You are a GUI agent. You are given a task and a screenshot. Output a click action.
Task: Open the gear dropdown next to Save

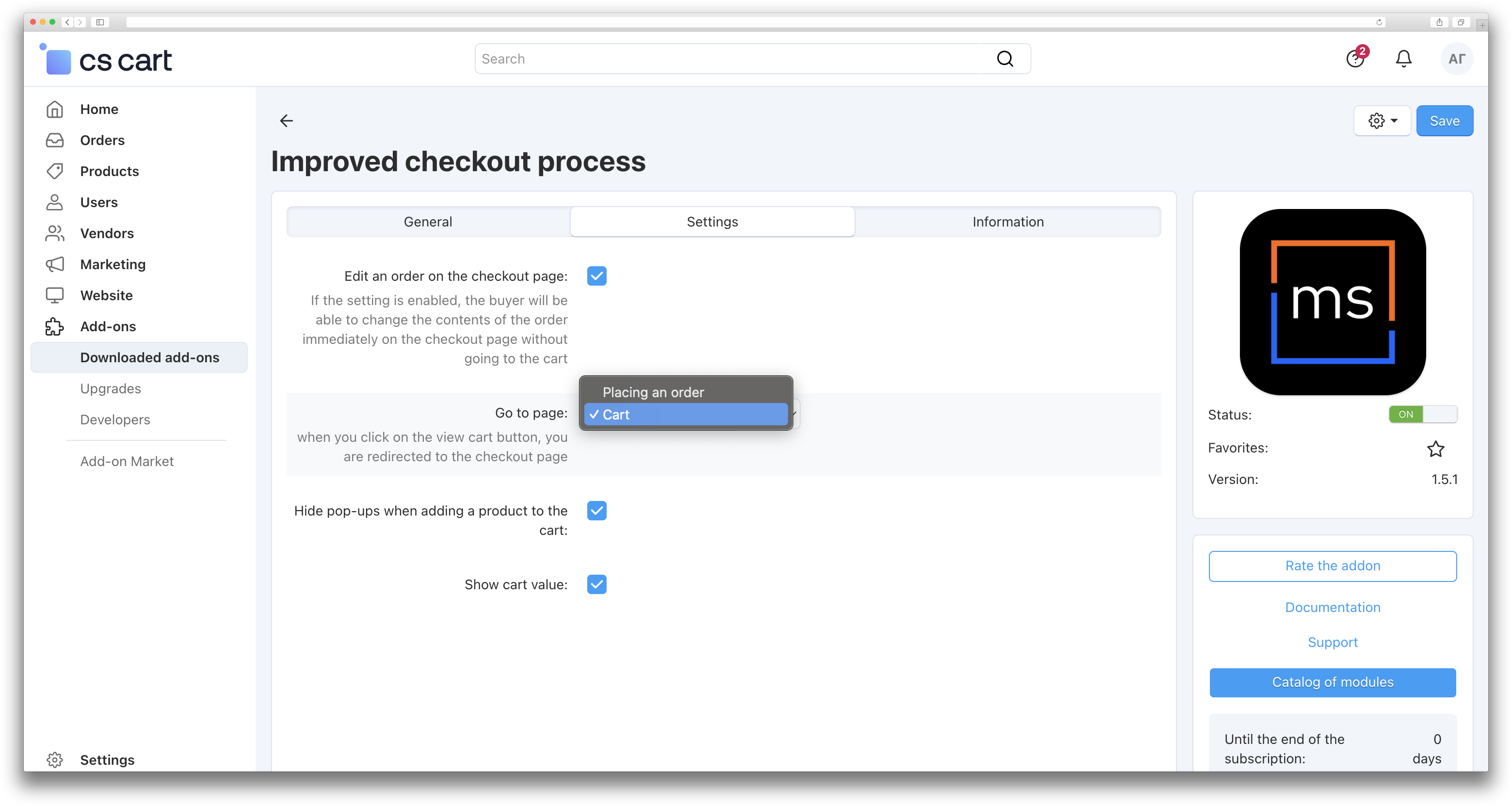[x=1382, y=121]
